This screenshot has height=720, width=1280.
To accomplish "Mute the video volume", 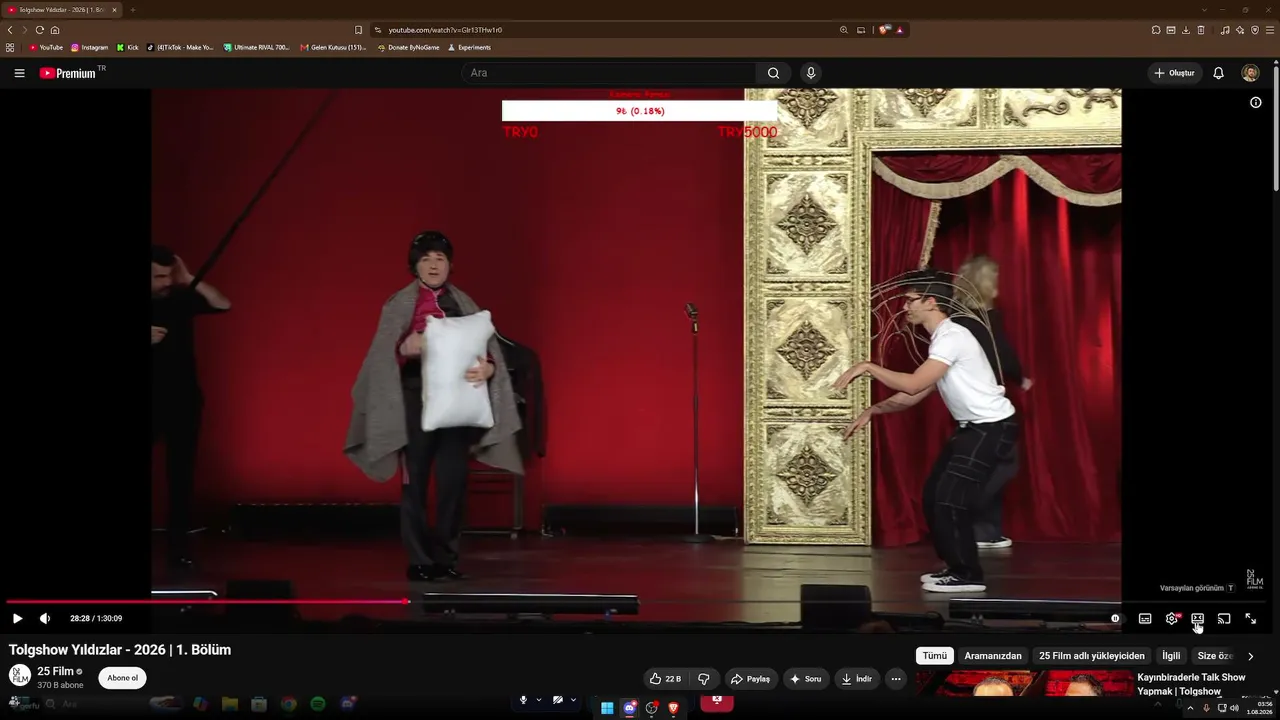I will [x=44, y=619].
